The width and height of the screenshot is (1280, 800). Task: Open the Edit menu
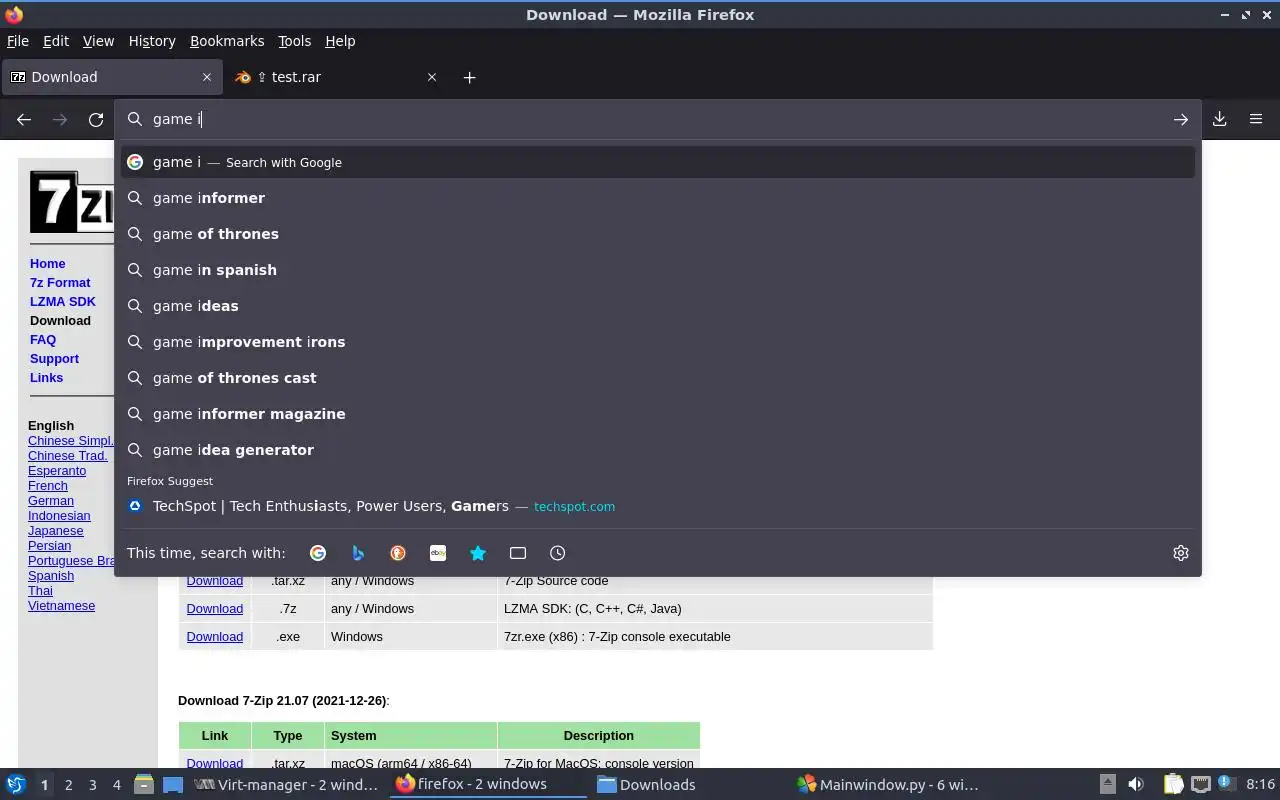(56, 41)
